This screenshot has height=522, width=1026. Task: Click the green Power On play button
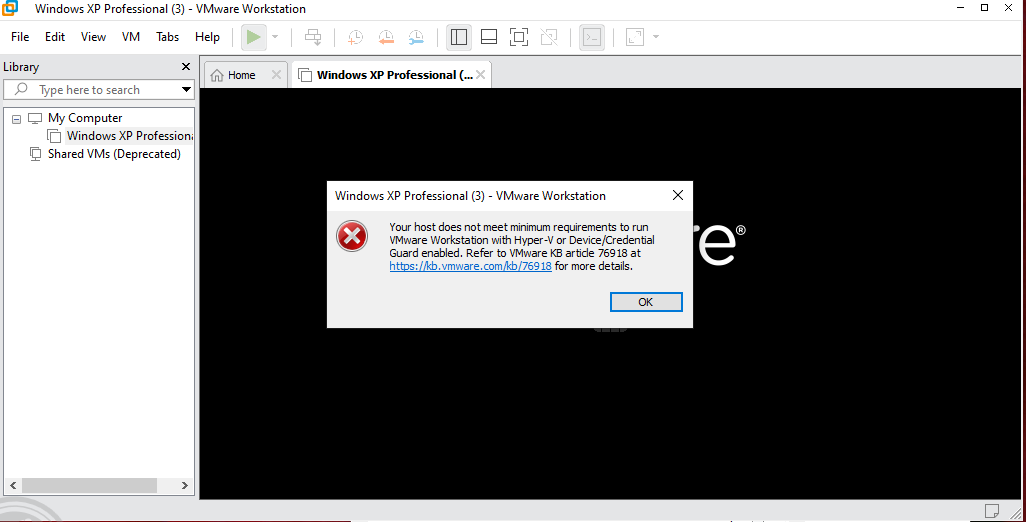tap(253, 37)
